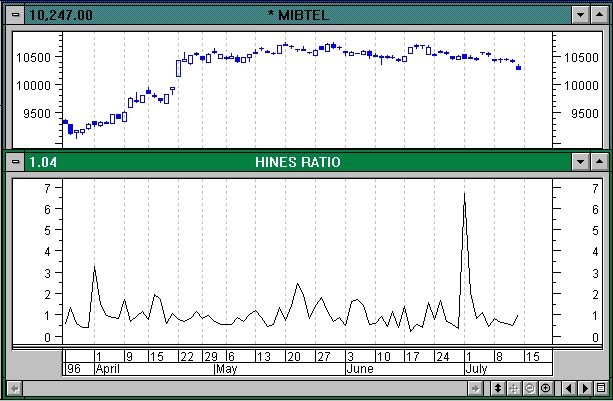
Task: Click the 9 date marker on axis
Action: click(129, 356)
